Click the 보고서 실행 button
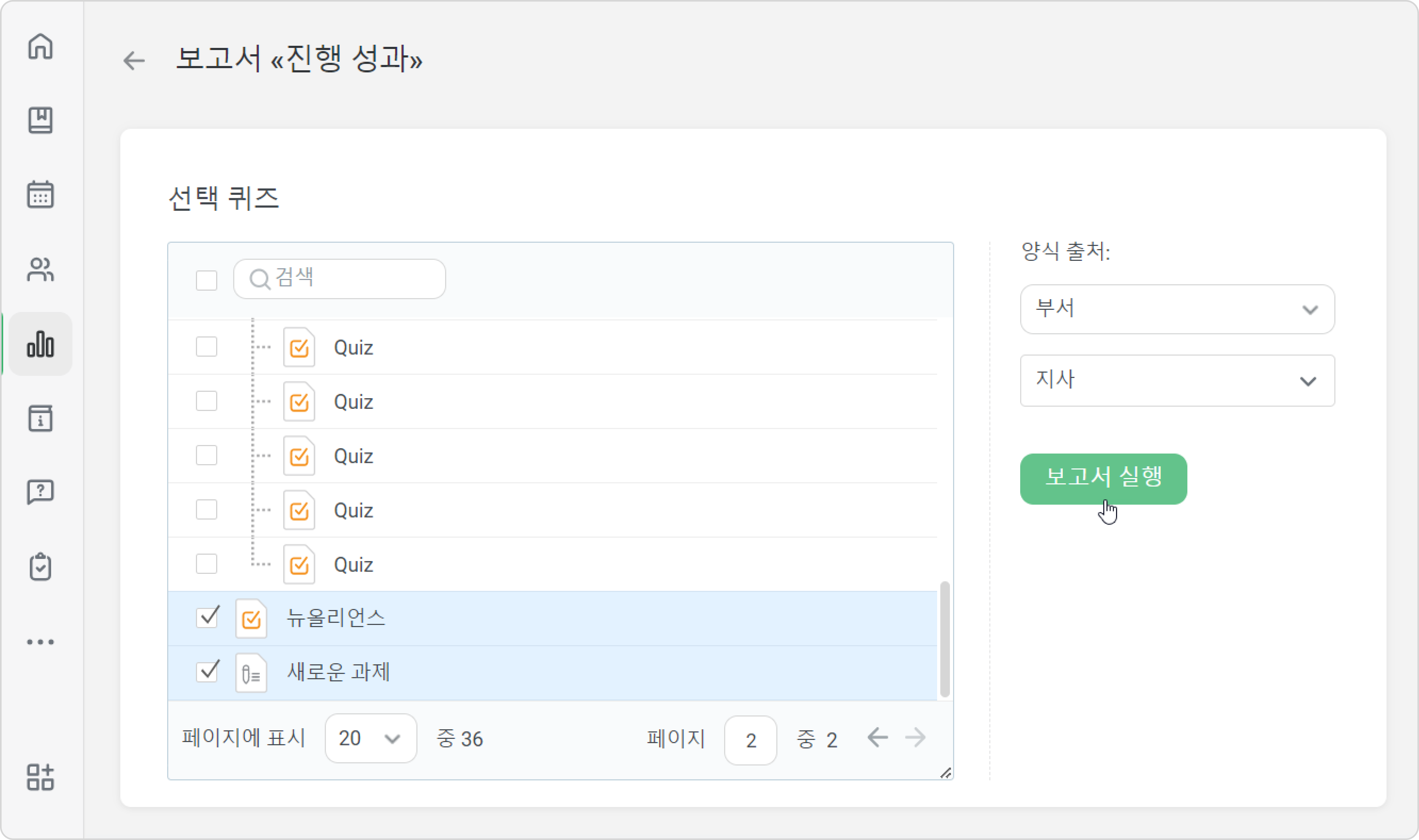This screenshot has height=840, width=1419. click(1103, 479)
